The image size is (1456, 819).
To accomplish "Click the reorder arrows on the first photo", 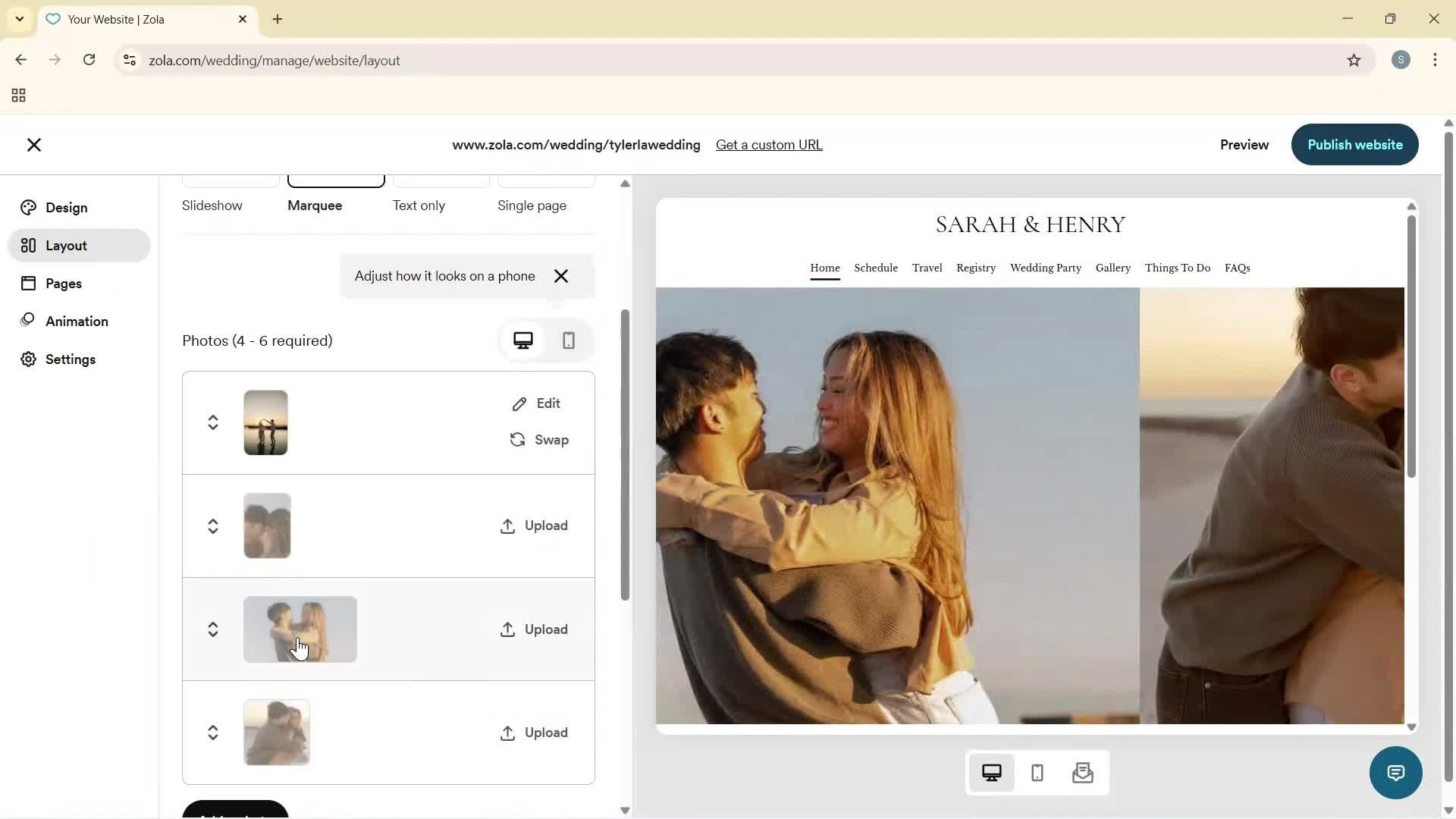I will [213, 422].
